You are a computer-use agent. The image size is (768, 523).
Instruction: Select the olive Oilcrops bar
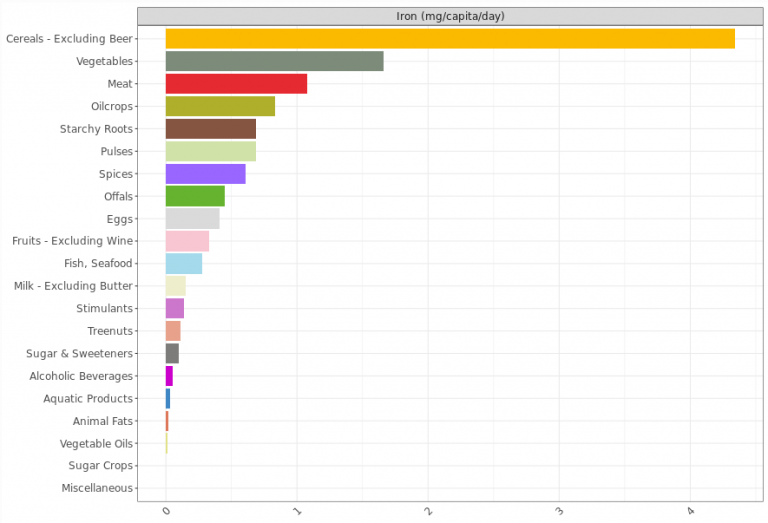tap(220, 106)
